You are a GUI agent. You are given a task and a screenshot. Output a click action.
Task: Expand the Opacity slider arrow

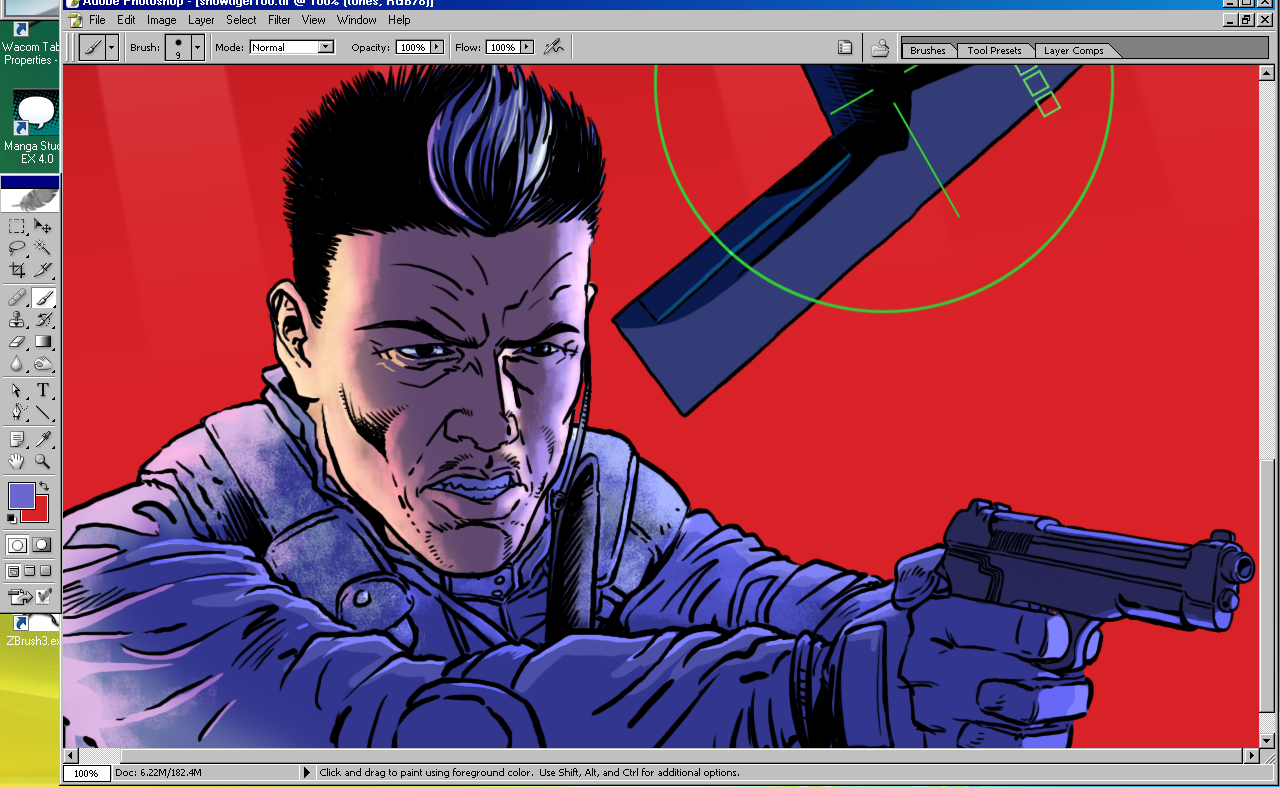coord(437,47)
